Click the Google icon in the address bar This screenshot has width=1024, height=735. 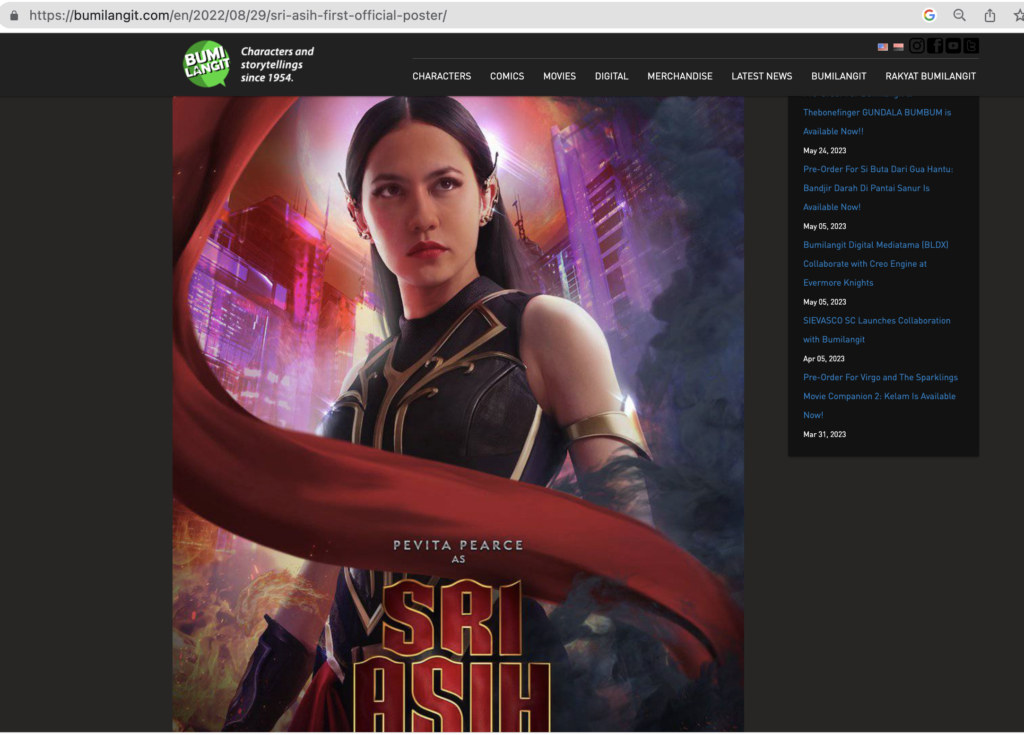(929, 15)
